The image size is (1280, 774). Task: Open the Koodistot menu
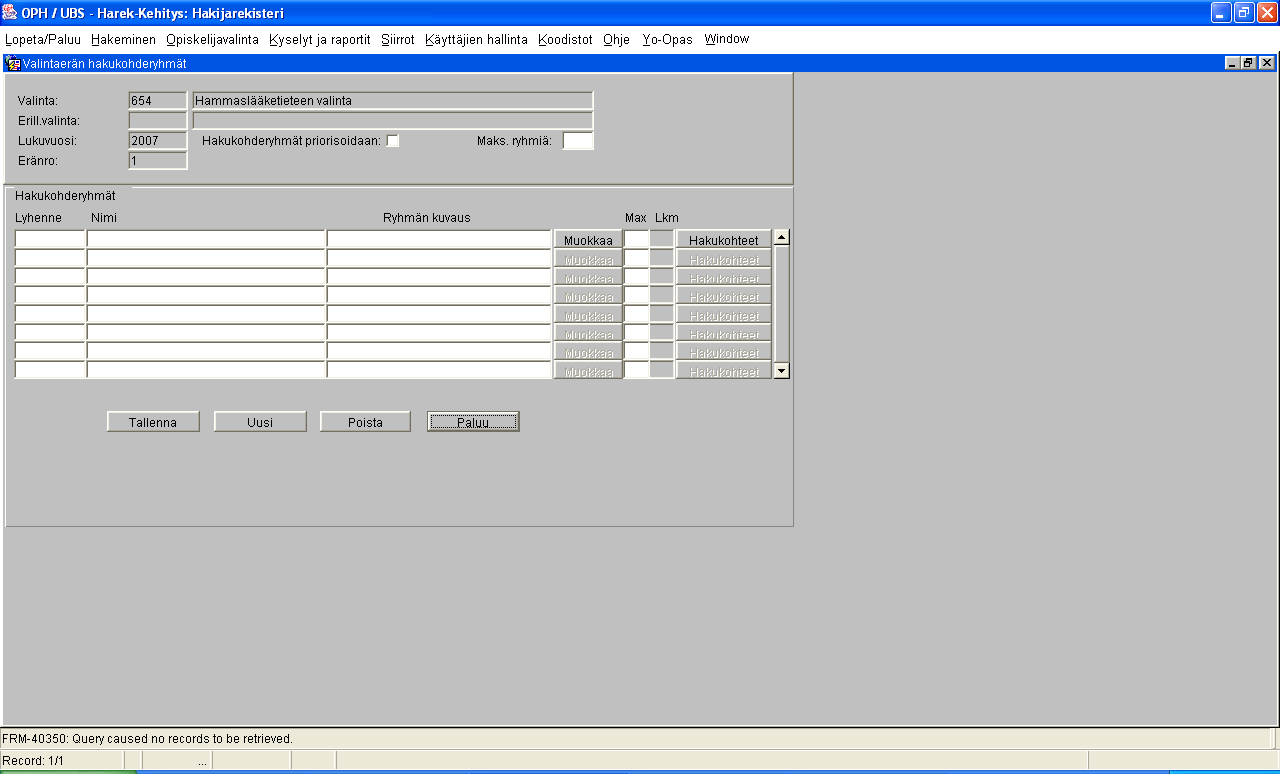[565, 39]
